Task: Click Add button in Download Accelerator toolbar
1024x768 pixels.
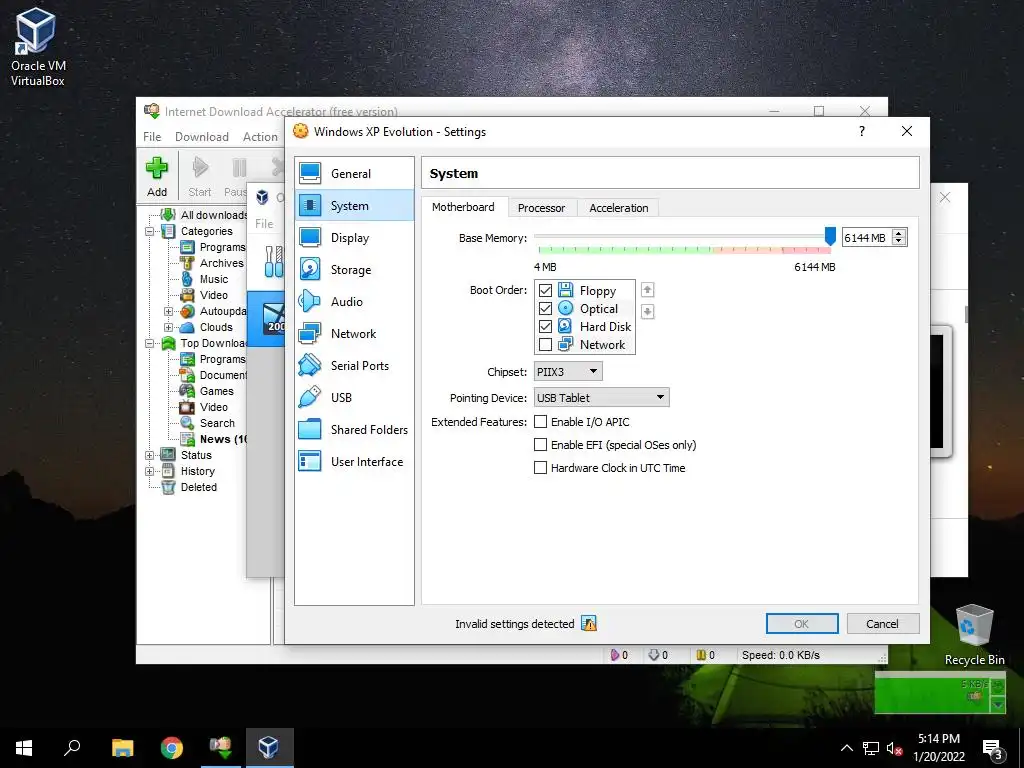Action: tap(157, 176)
